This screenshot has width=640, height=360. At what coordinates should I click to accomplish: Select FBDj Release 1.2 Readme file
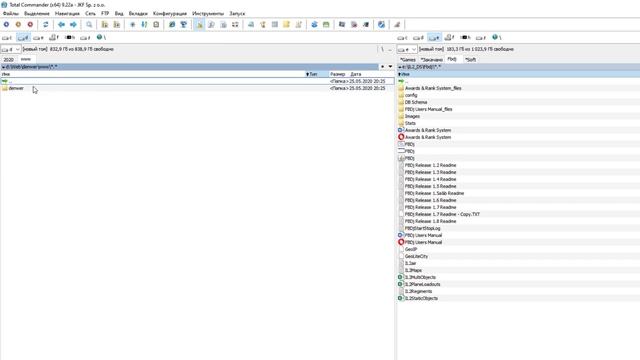tap(430, 165)
